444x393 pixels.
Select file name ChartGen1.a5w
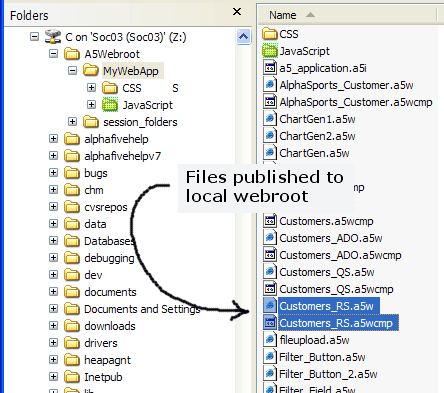point(317,119)
